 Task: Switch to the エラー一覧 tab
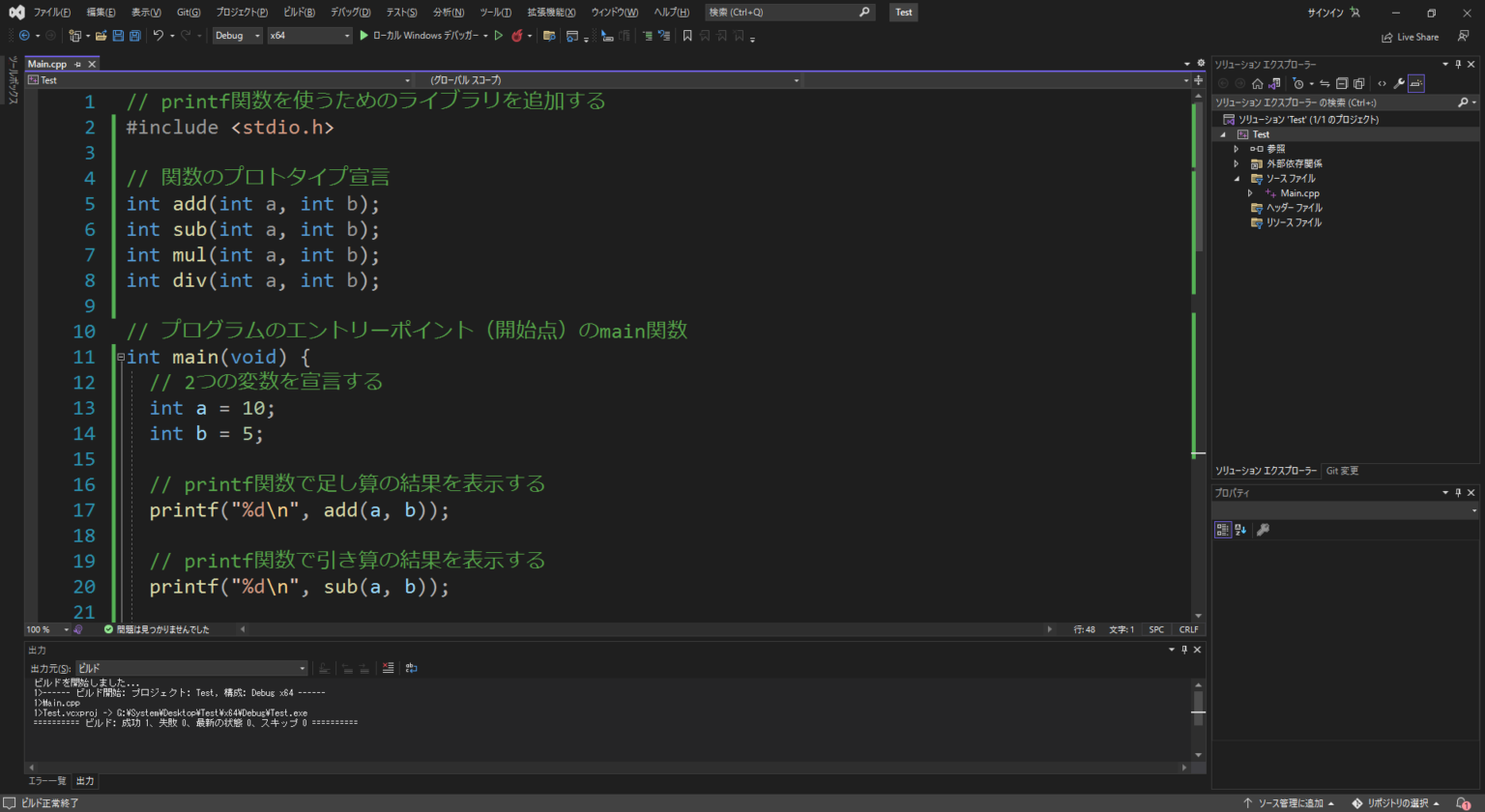coord(47,781)
